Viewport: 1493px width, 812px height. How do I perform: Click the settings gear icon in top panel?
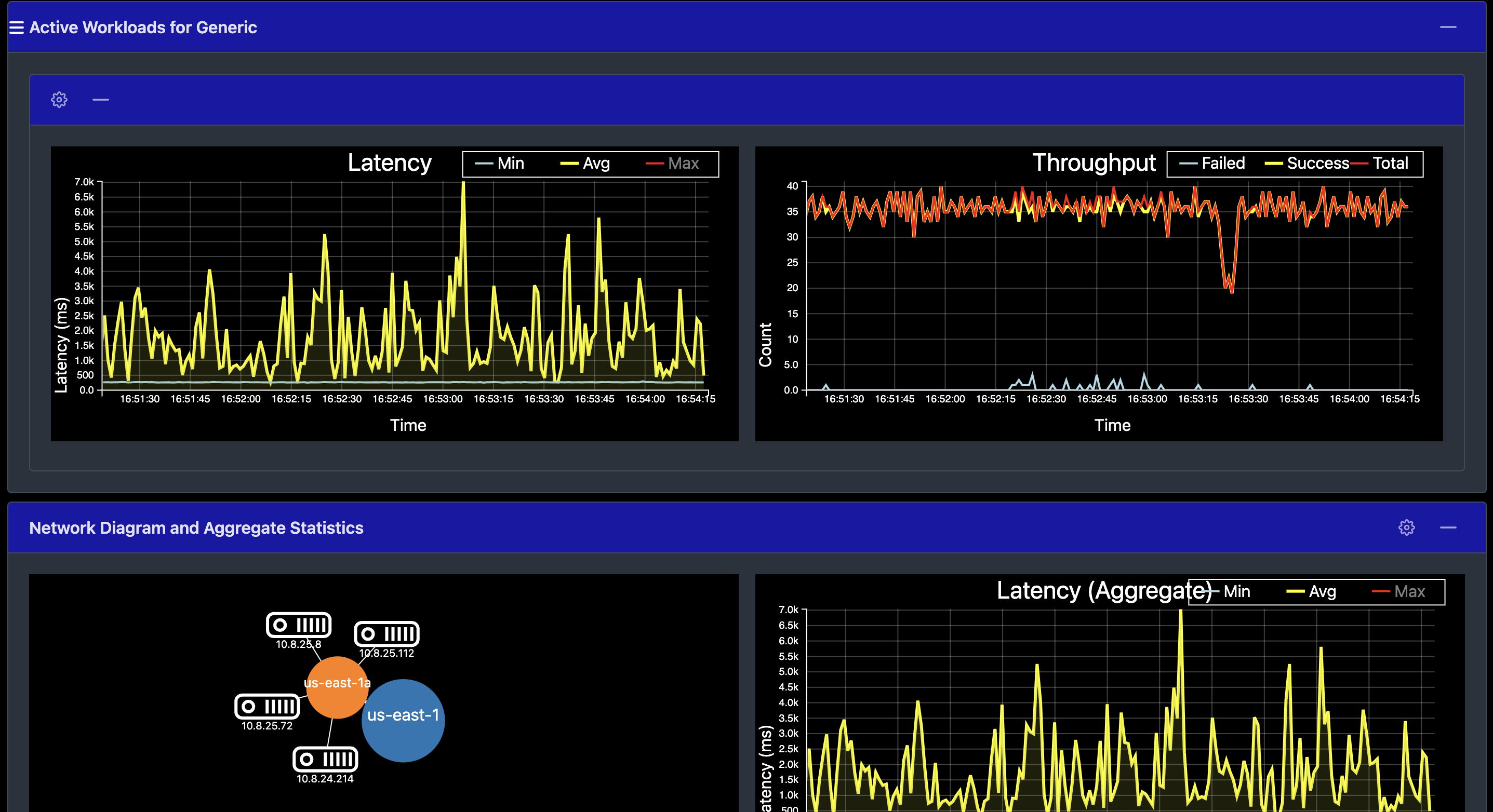click(58, 99)
